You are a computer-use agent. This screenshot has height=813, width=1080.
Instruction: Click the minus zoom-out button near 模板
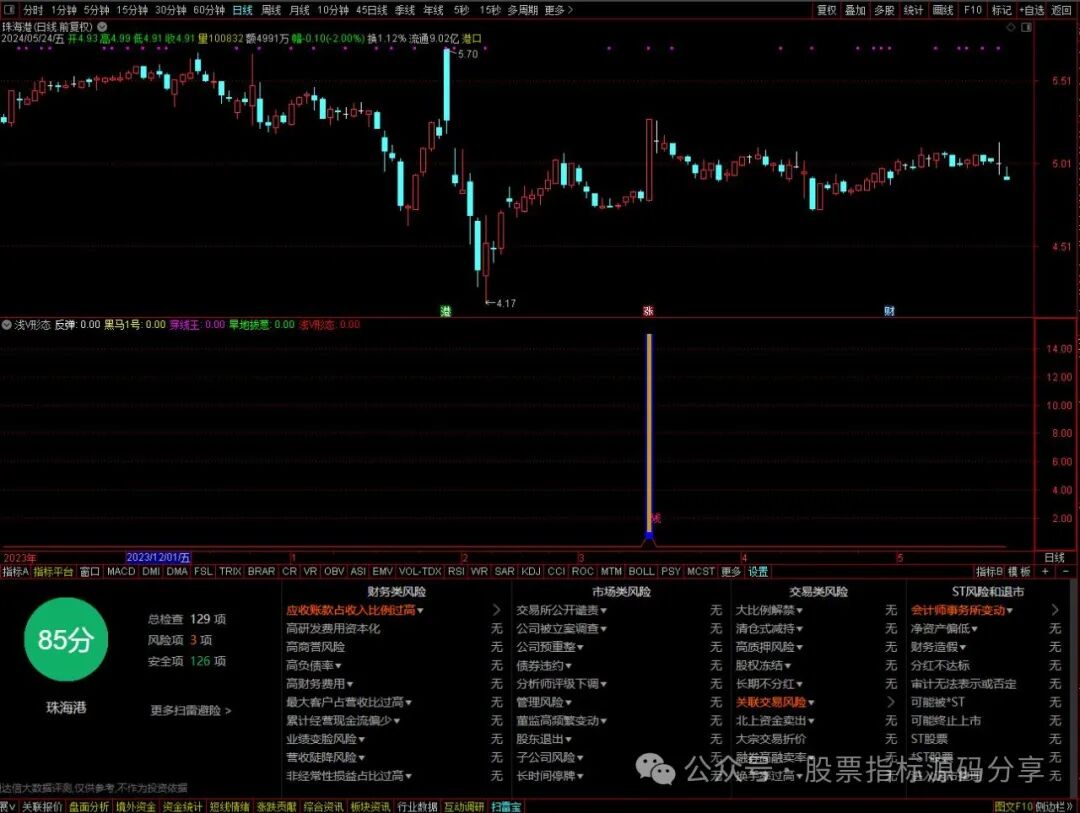pos(1066,572)
